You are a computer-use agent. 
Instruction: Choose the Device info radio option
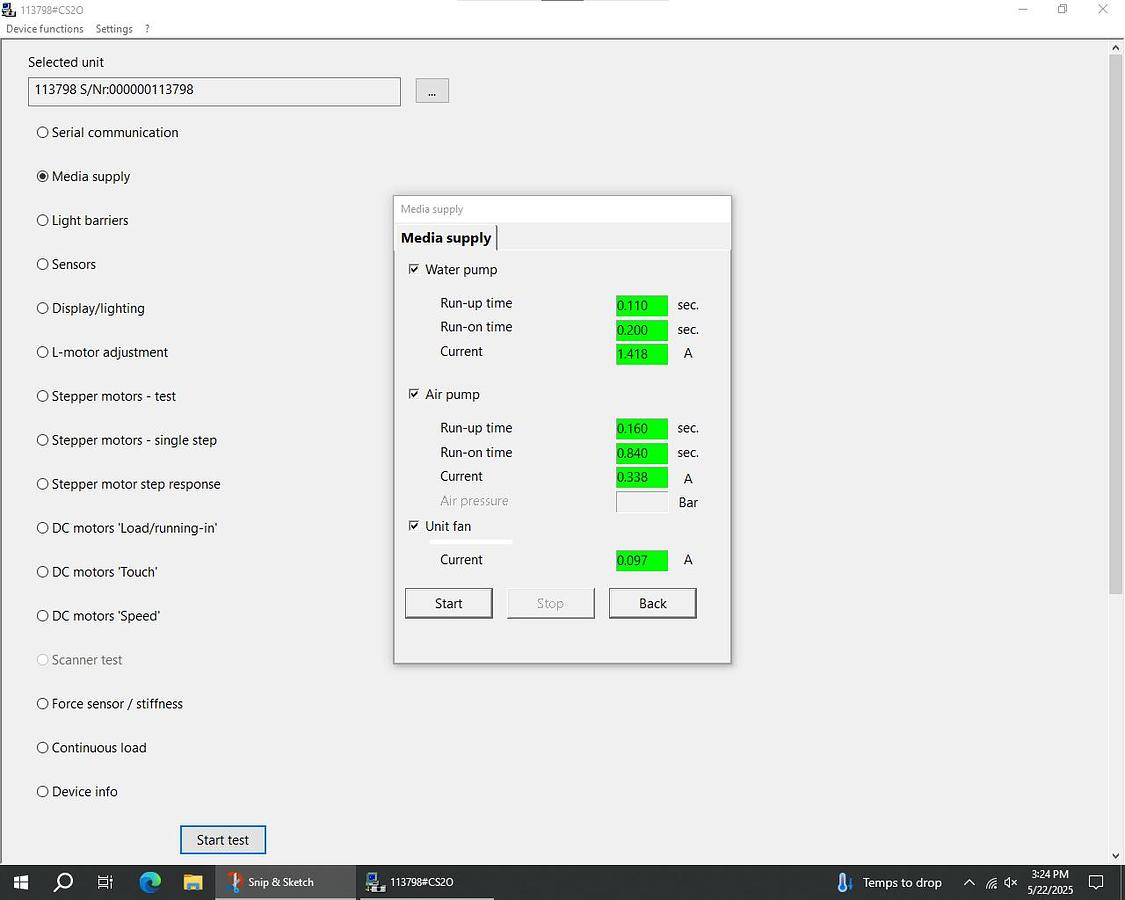click(43, 791)
